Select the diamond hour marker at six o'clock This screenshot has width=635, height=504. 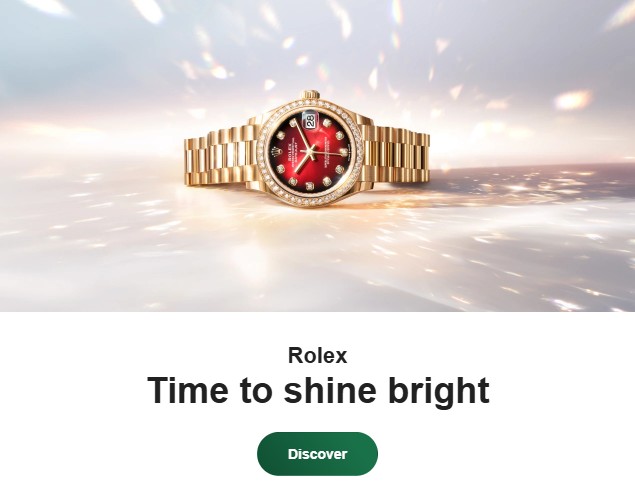(344, 152)
